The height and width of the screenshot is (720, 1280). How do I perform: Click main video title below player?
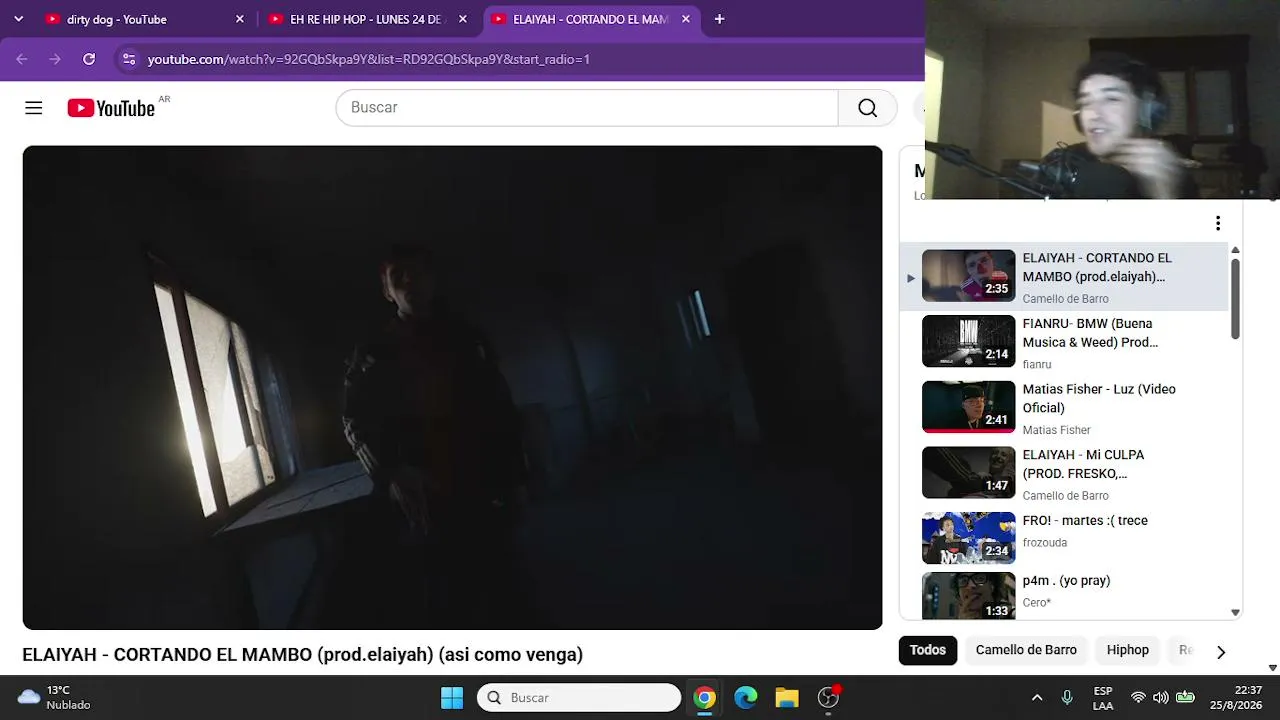302,655
